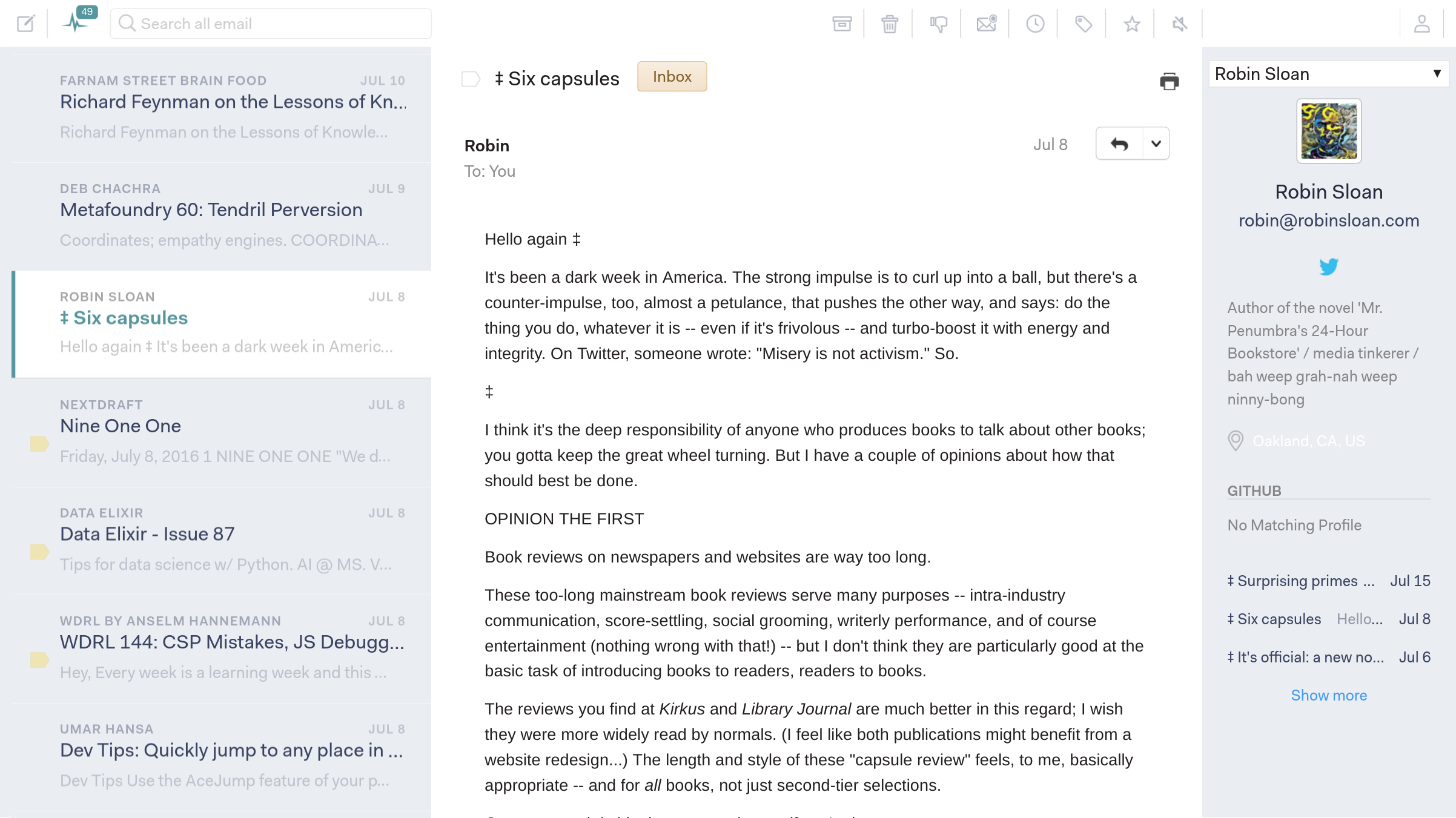Viewport: 1456px width, 818px height.
Task: Reply using the reply arrow button
Action: (x=1119, y=143)
